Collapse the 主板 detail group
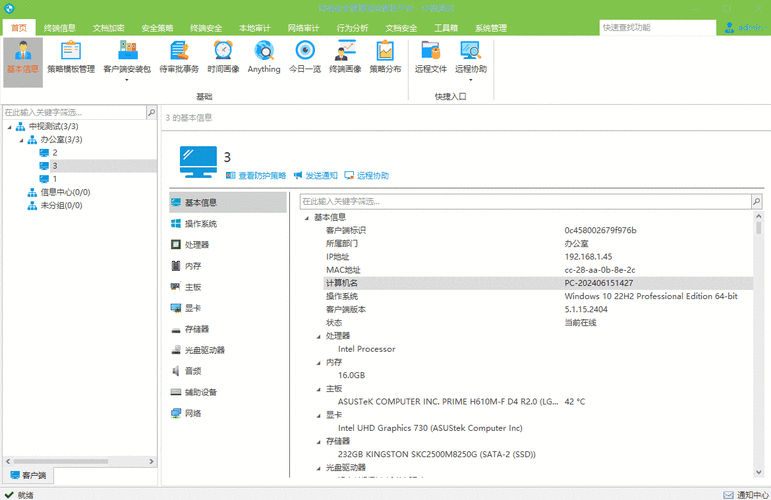Screen dimensions: 771x500 point(319,389)
